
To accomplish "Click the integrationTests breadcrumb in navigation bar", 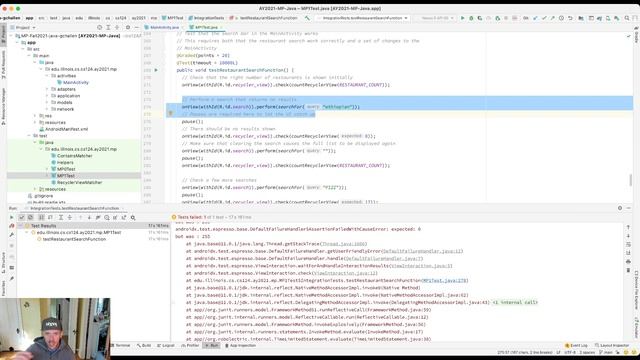I will click(x=206, y=18).
